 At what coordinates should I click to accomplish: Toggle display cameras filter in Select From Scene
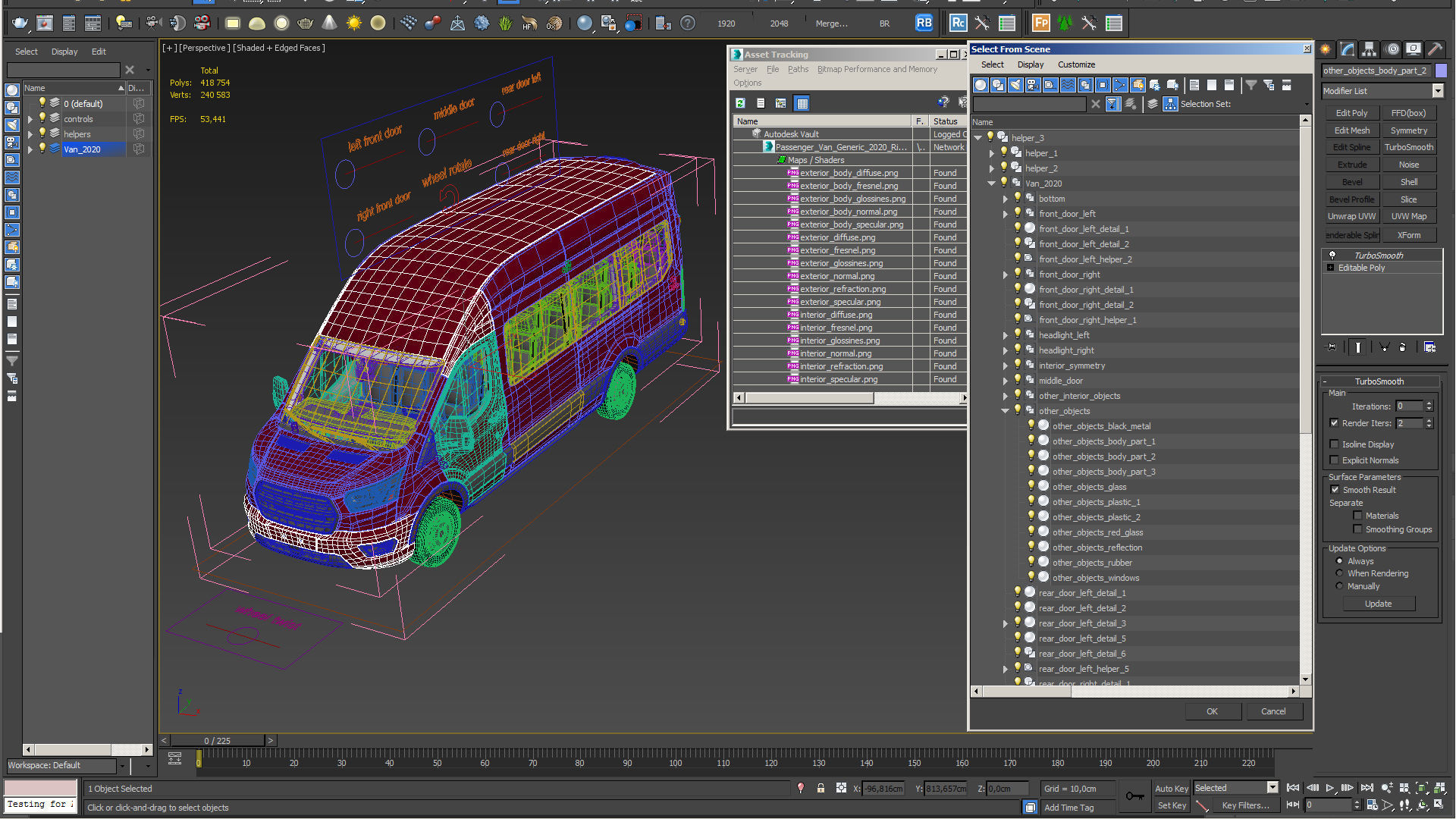(1033, 85)
